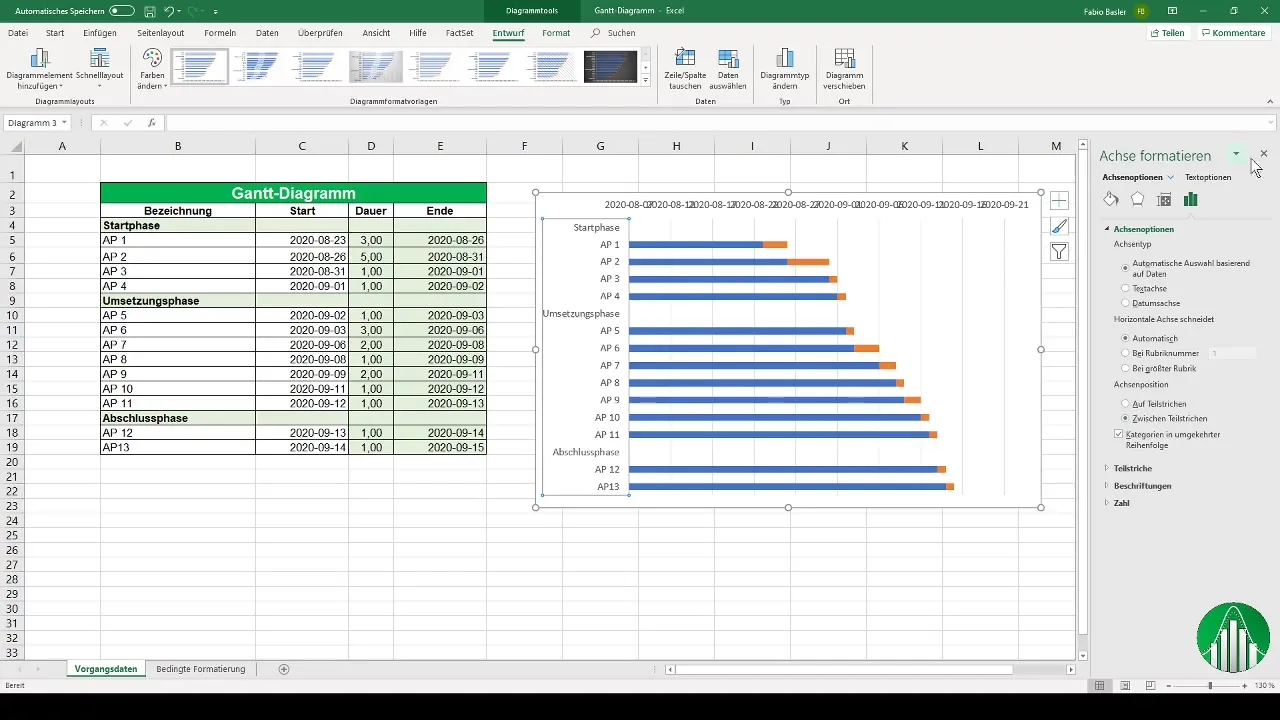Viewport: 1280px width, 720px height.
Task: Click the Undo arrow icon
Action: tap(169, 10)
